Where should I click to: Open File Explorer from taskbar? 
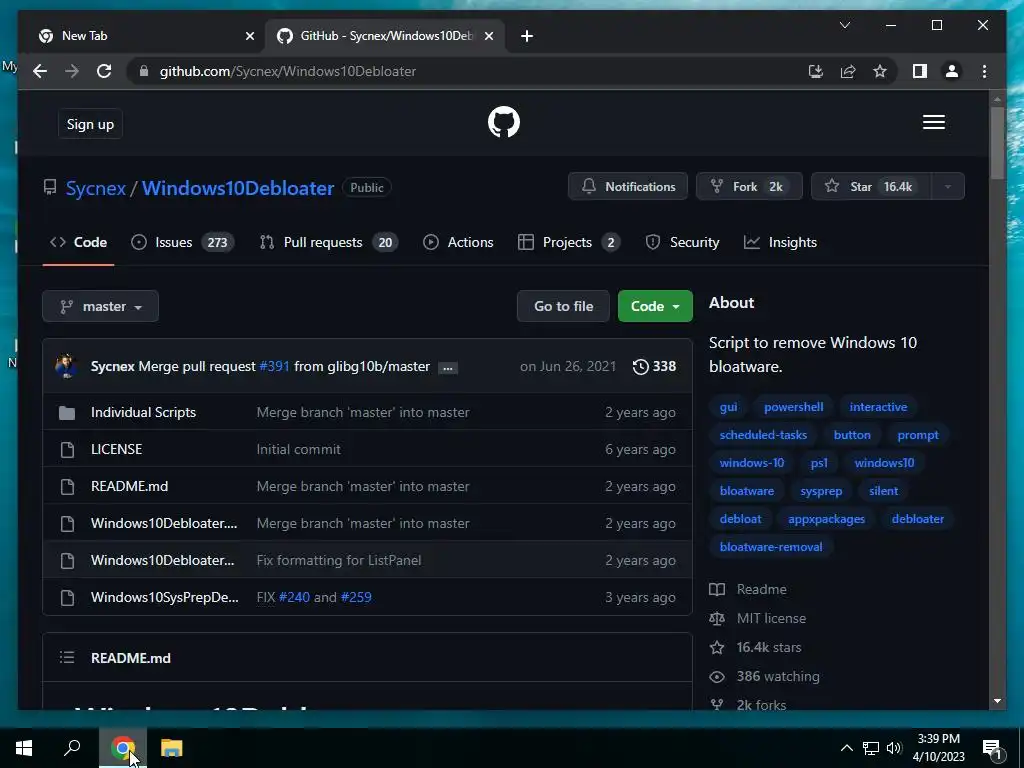(171, 748)
